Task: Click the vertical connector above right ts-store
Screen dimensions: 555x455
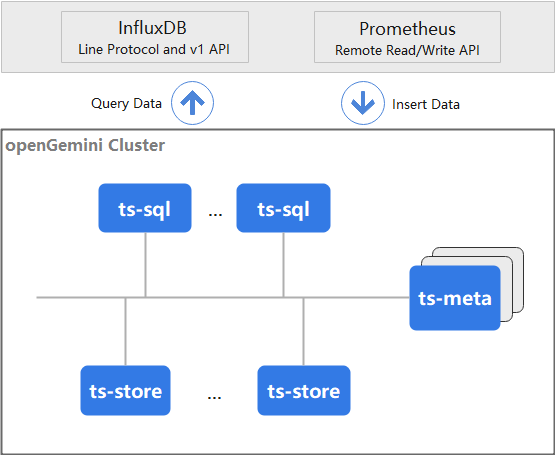Action: 303,332
